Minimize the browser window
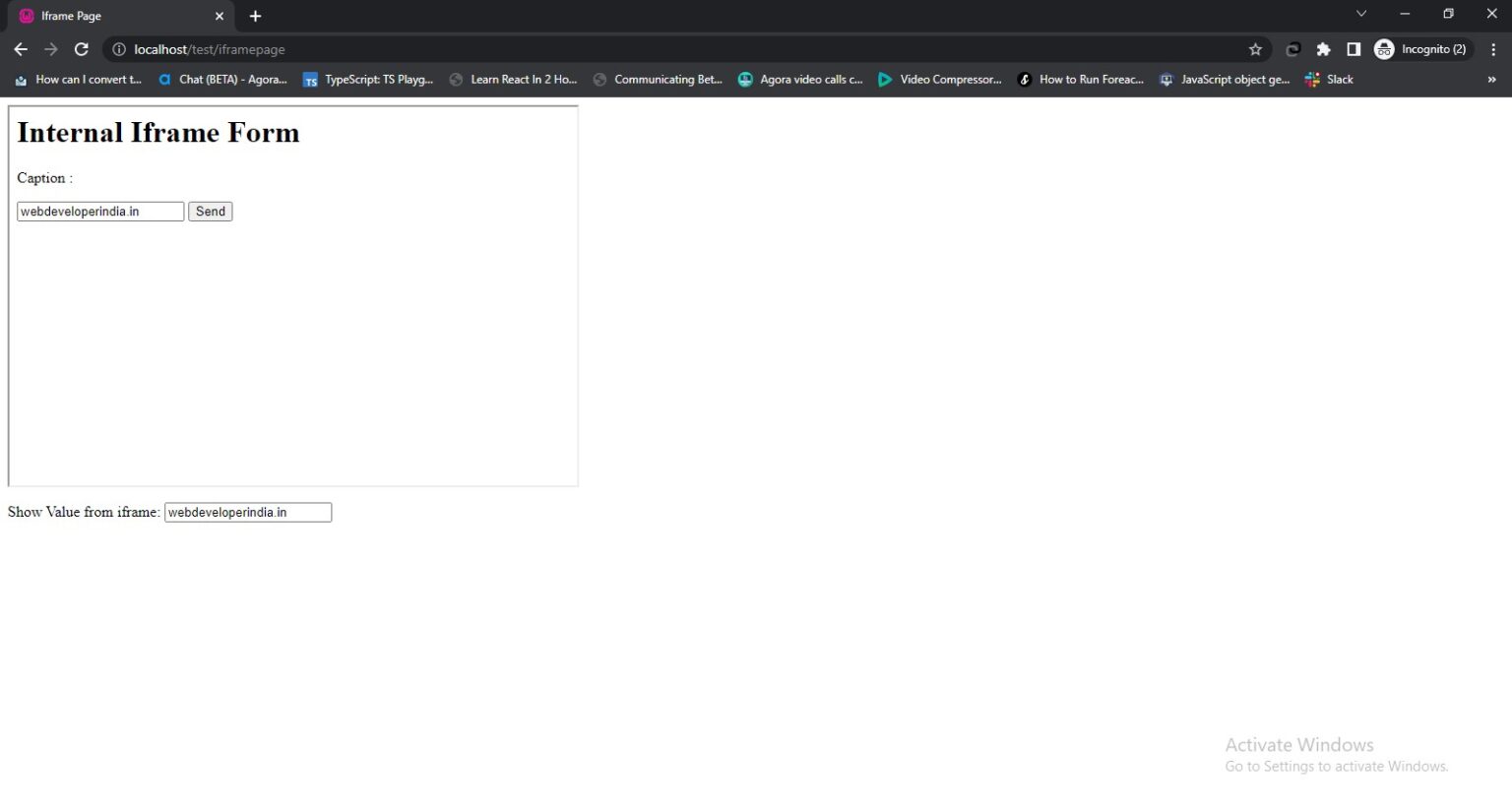Image resolution: width=1512 pixels, height=809 pixels. pos(1405,14)
